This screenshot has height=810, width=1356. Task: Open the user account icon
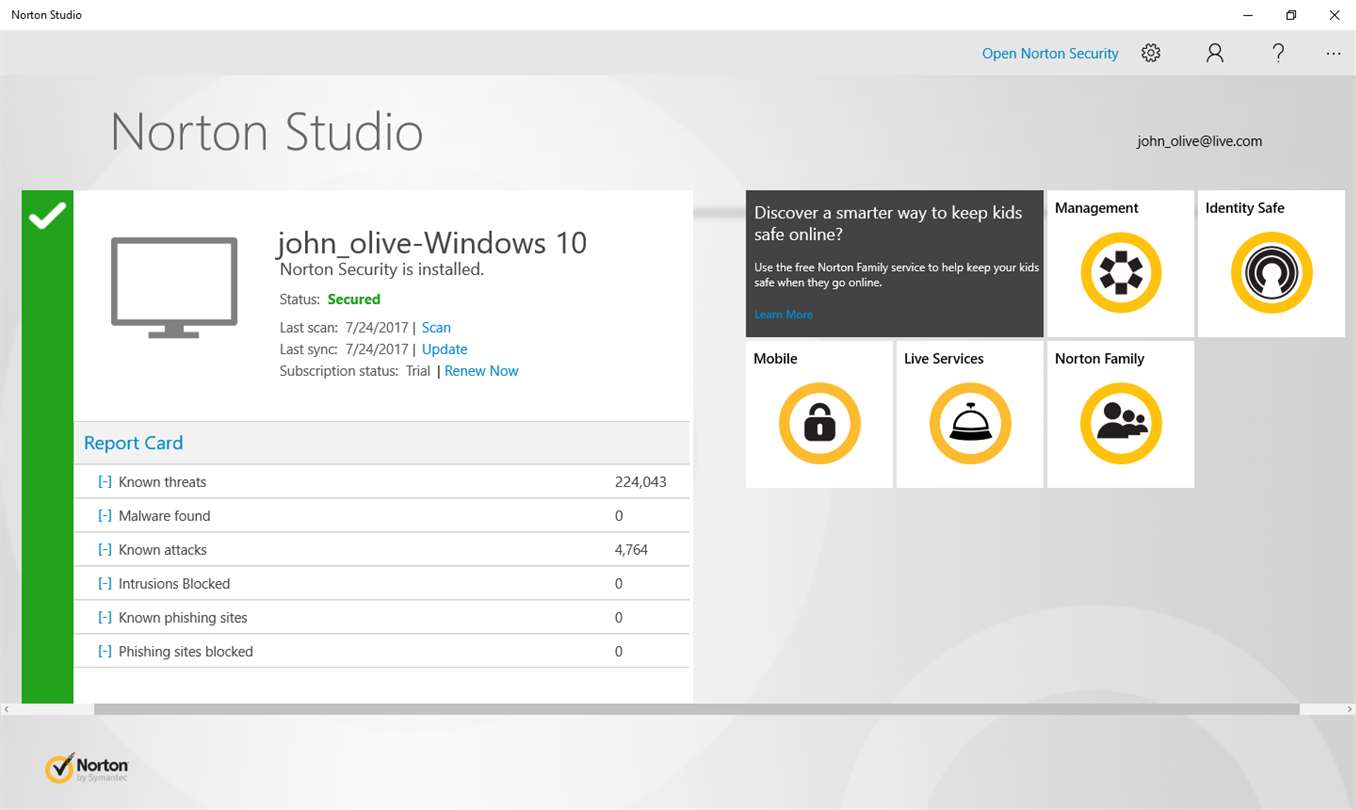(1215, 53)
